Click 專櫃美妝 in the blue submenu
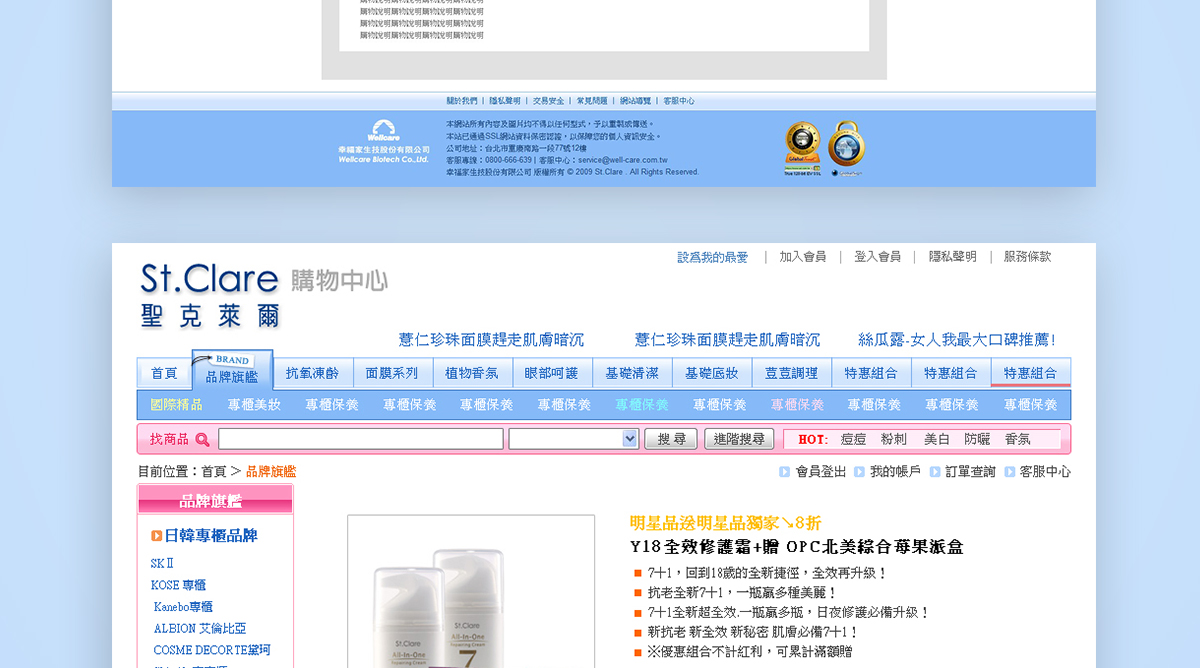Screen dimensions: 1200x668 (254, 405)
